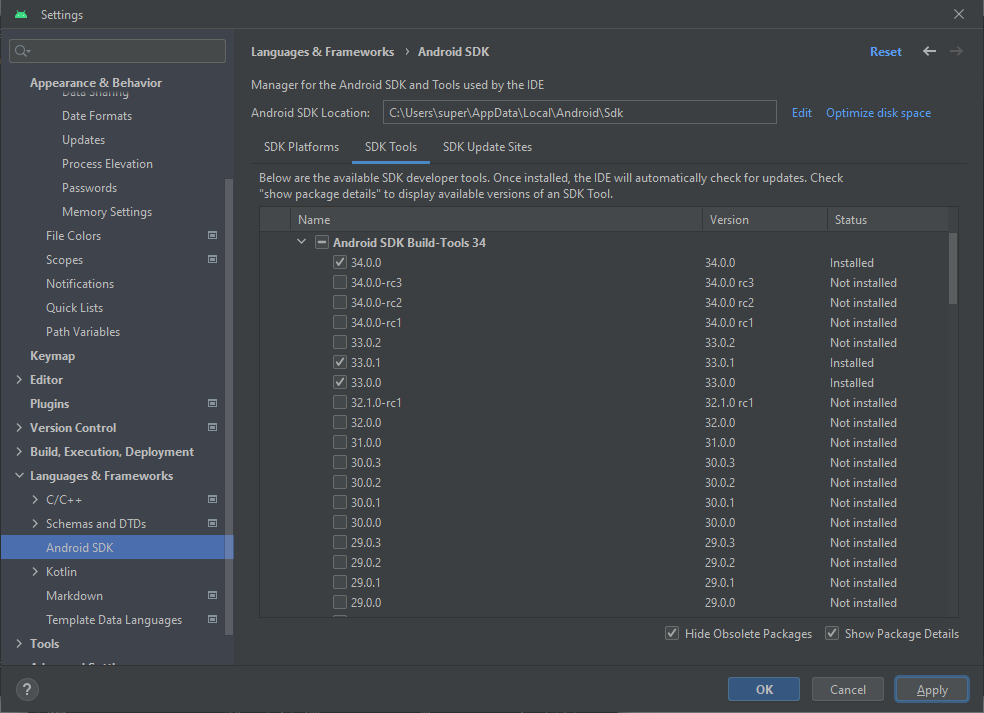Click the project-level icon beside Scopes
984x713 pixels.
(212, 260)
